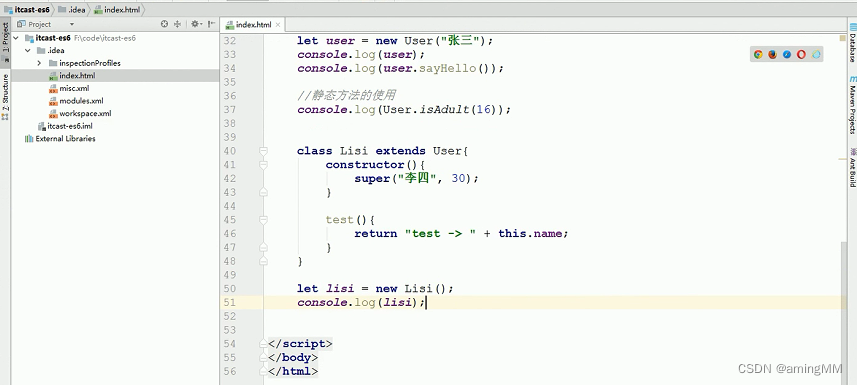Click fold end marker on line 47
This screenshot has height=385, width=857.
tap(263, 247)
